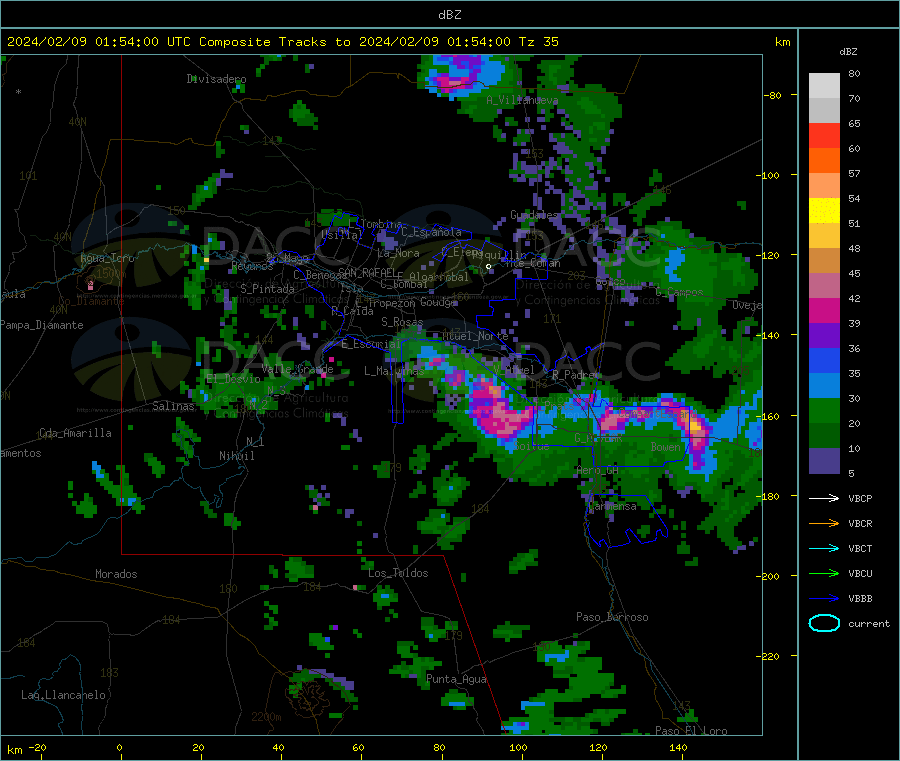The height and width of the screenshot is (761, 900).
Task: Click the 'Paso_El_Loro' place label
Action: 691,731
